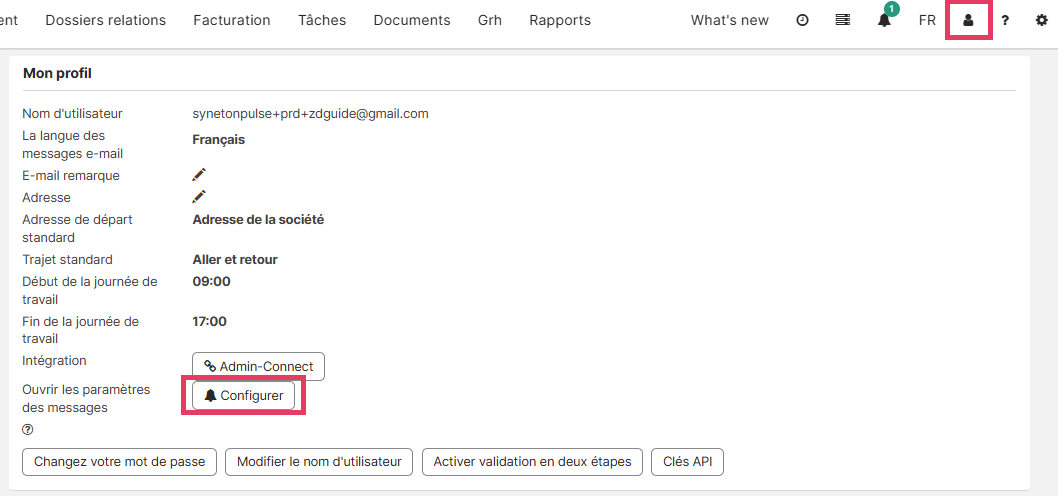Image resolution: width=1058 pixels, height=496 pixels.
Task: Open the user profile icon
Action: 968,20
